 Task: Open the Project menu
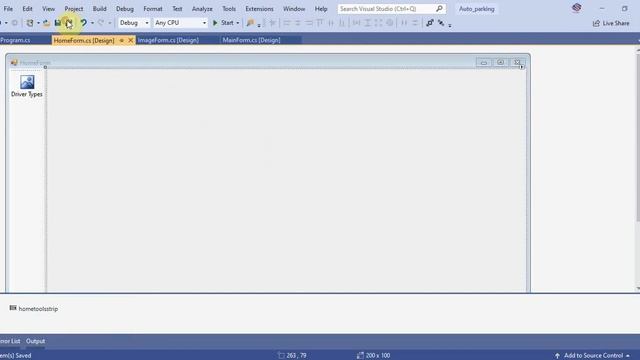[73, 9]
